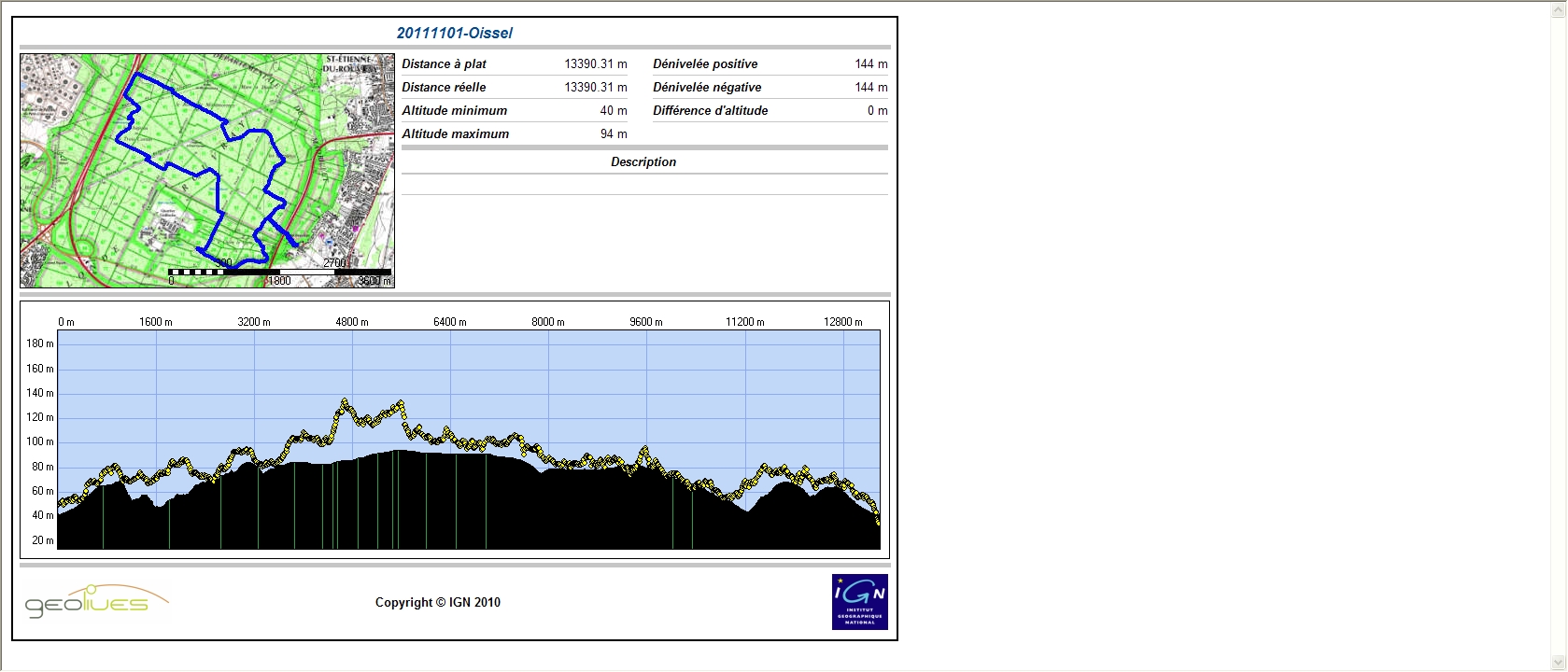Click the Dénivelée négative label

(707, 87)
